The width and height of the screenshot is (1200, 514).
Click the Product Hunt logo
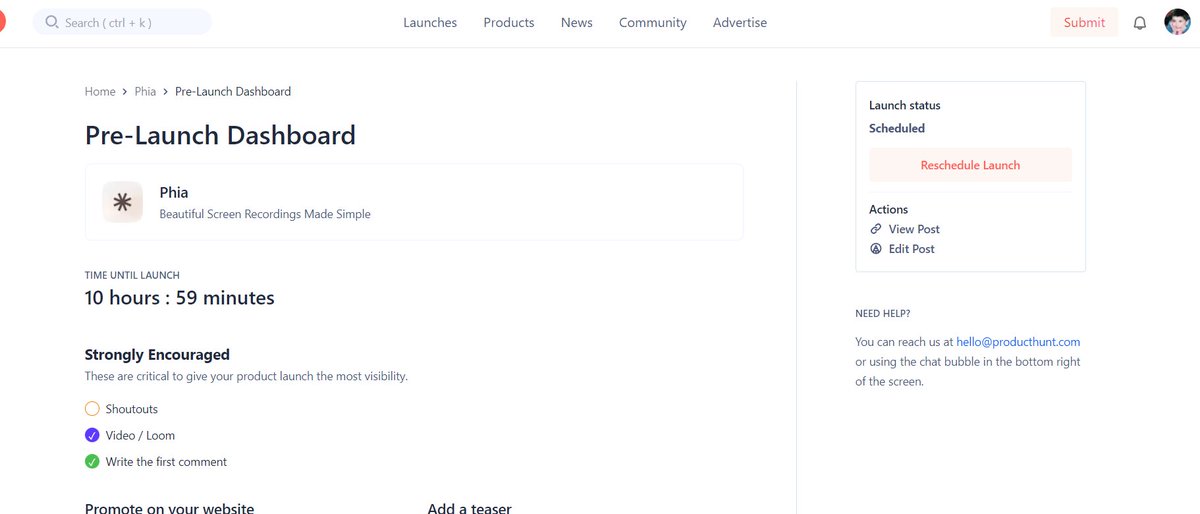point(2,22)
